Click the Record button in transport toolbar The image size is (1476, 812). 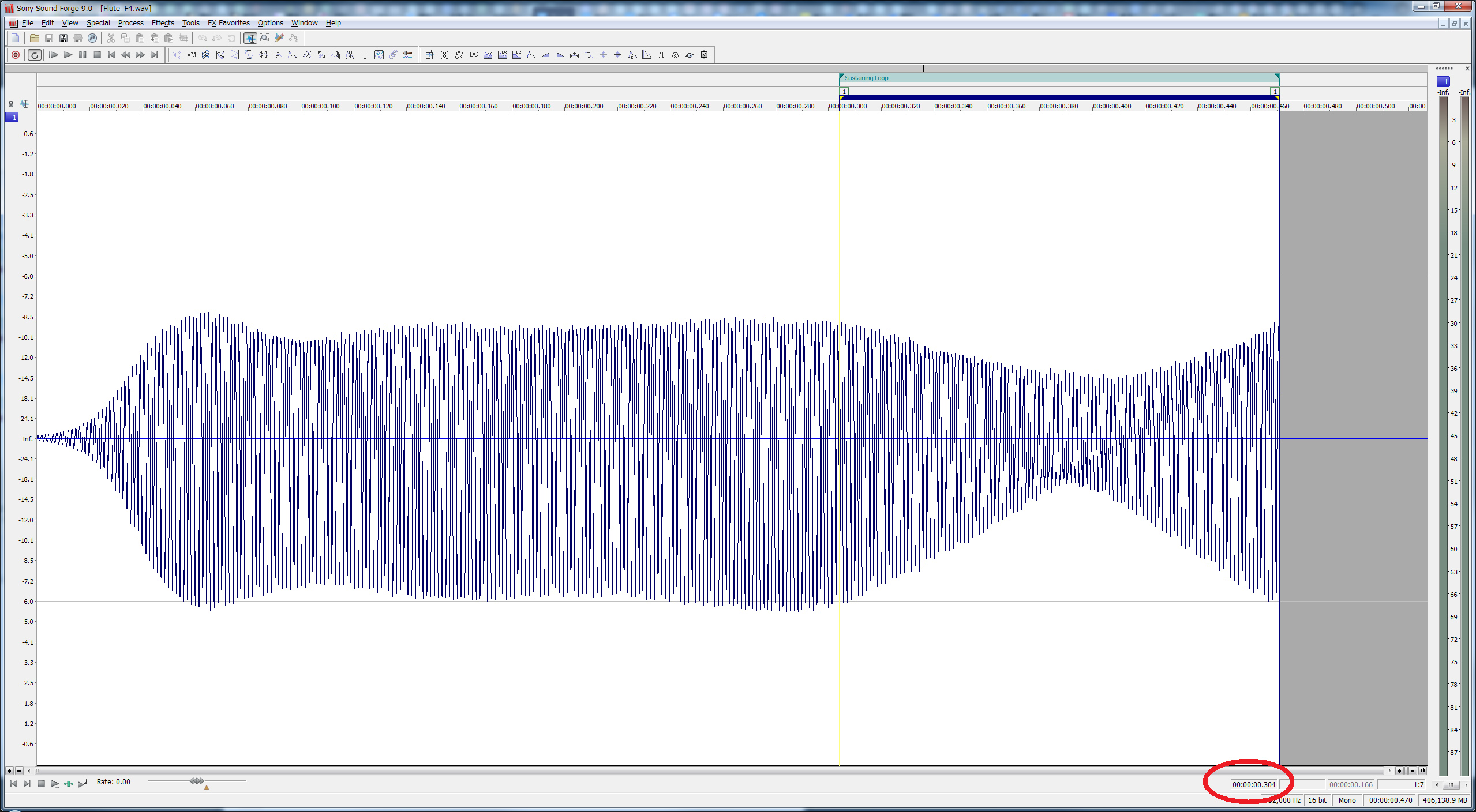[x=16, y=55]
